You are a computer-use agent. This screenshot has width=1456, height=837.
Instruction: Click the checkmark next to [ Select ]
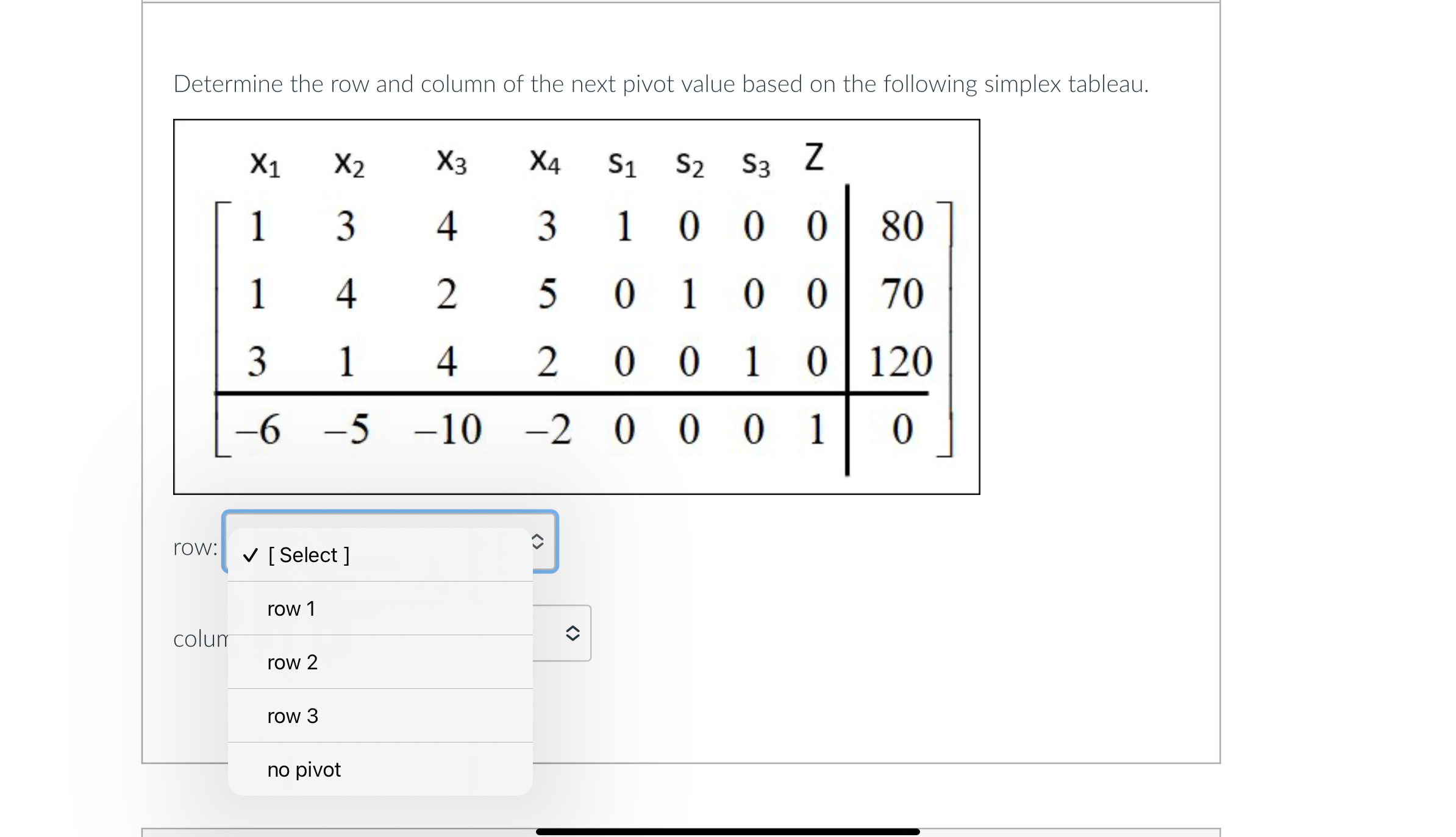click(249, 555)
